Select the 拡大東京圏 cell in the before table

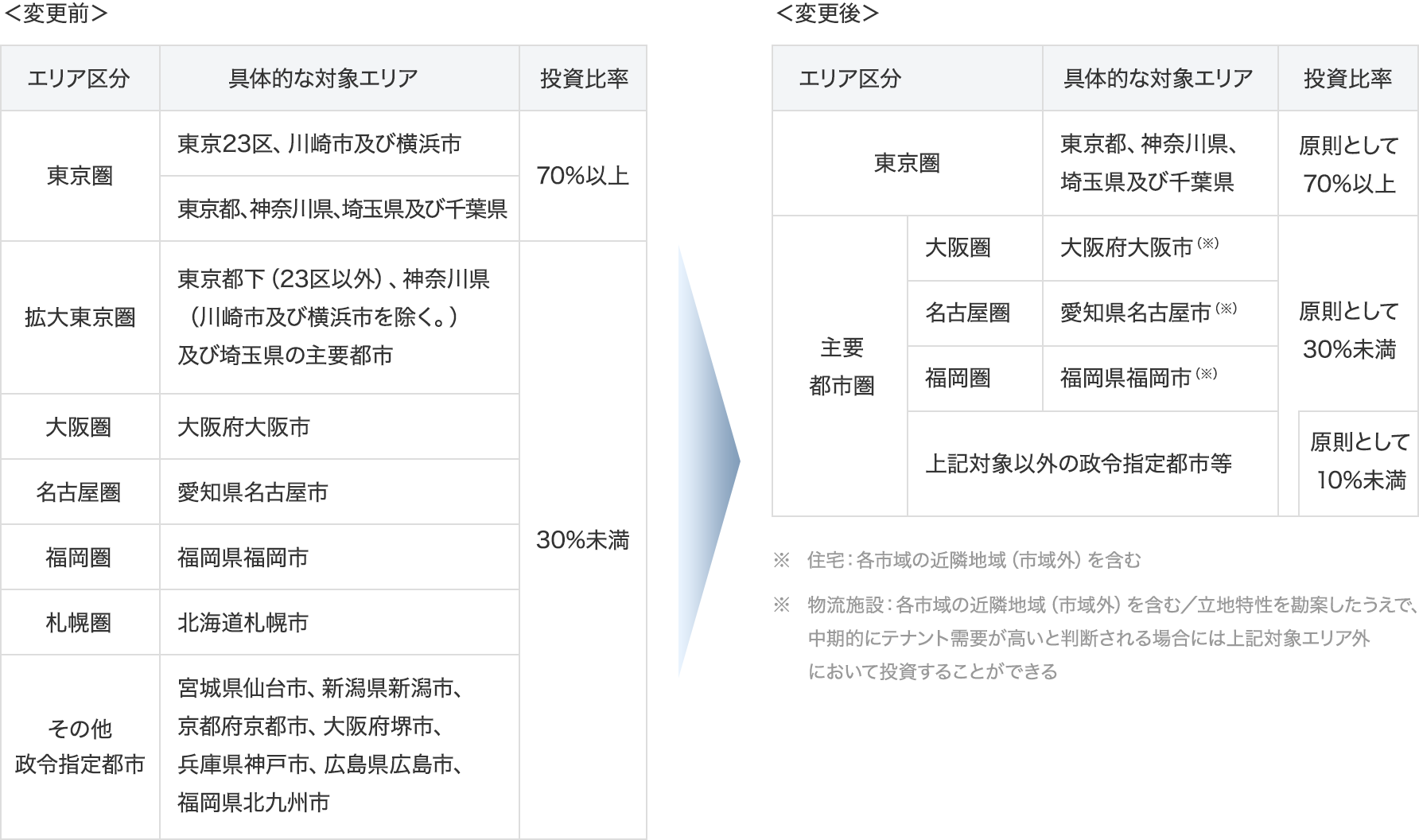point(80,317)
